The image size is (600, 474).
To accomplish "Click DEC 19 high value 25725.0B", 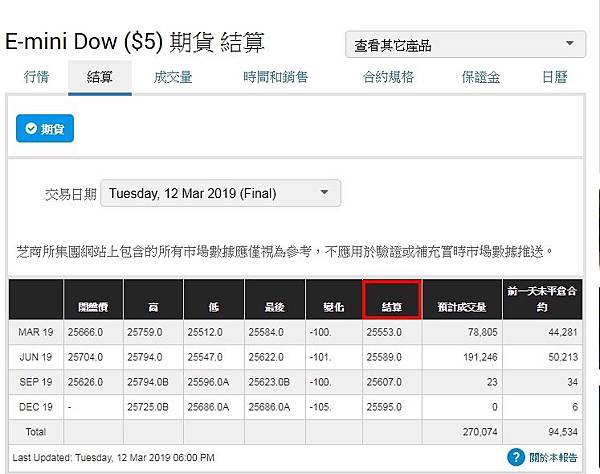I will point(148,407).
